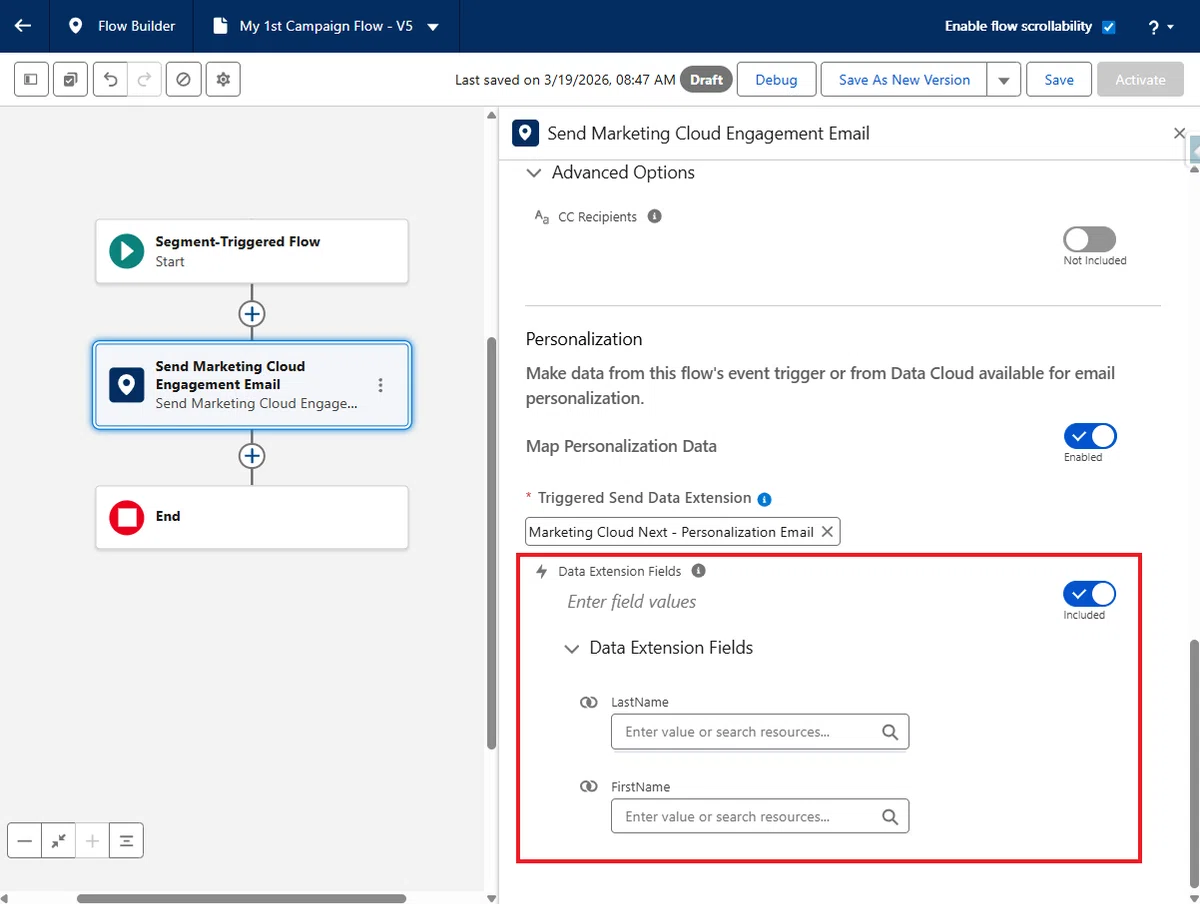Click the Send Marketing Cloud Engagement Email heading
This screenshot has width=1200, height=904.
708,133
